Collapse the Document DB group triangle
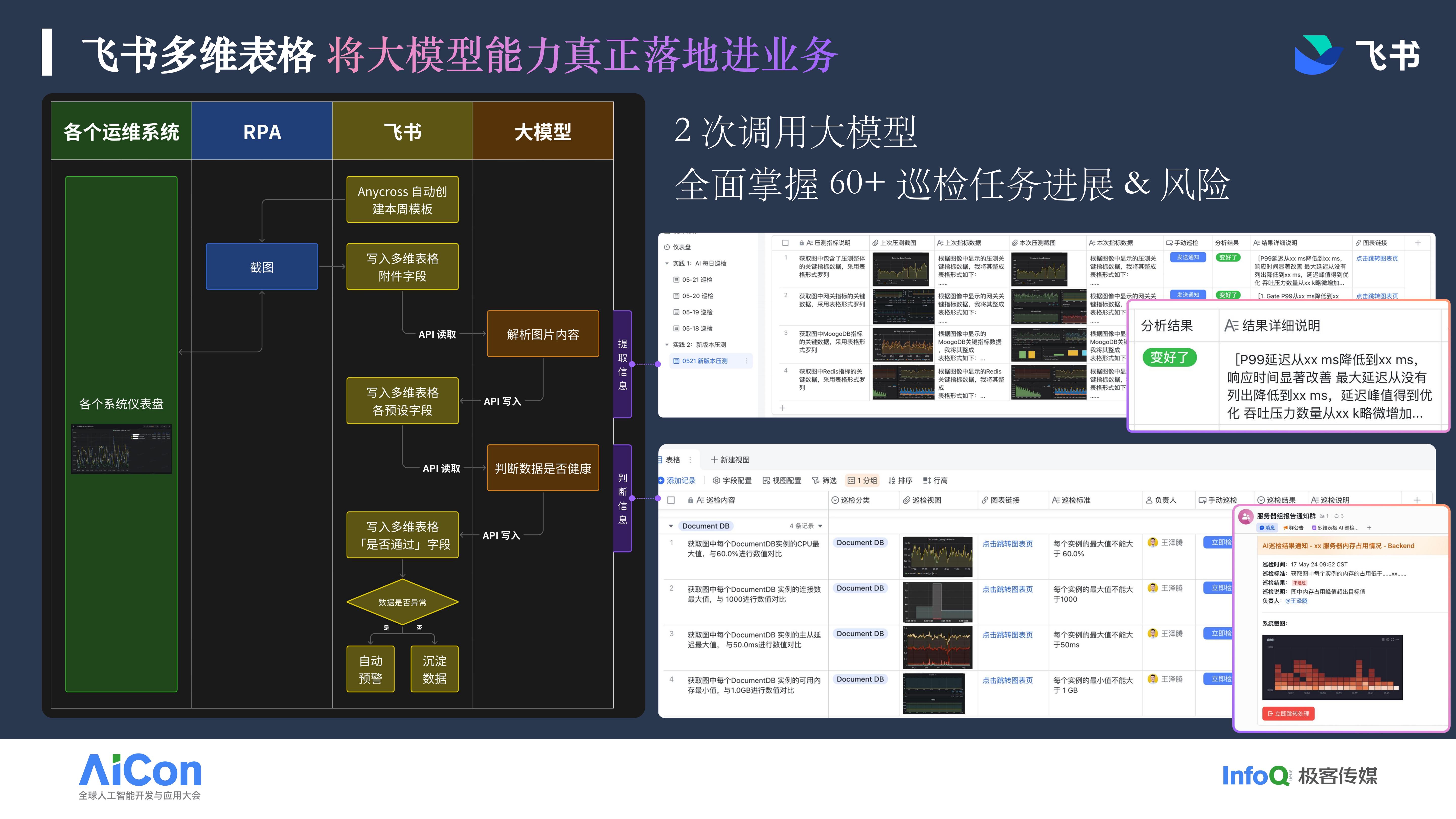This screenshot has width=1456, height=819. [x=671, y=526]
